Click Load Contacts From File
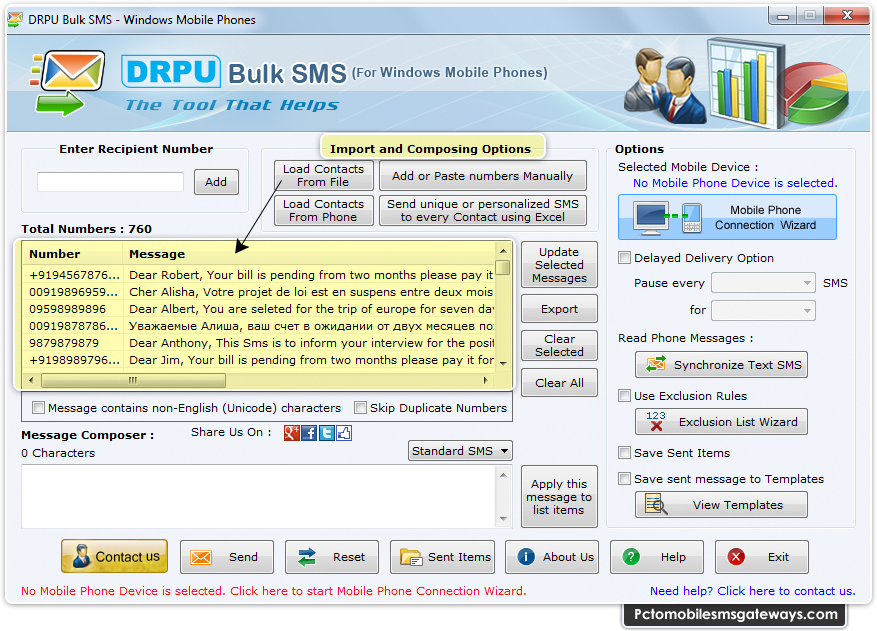The width and height of the screenshot is (877, 631). click(x=323, y=176)
